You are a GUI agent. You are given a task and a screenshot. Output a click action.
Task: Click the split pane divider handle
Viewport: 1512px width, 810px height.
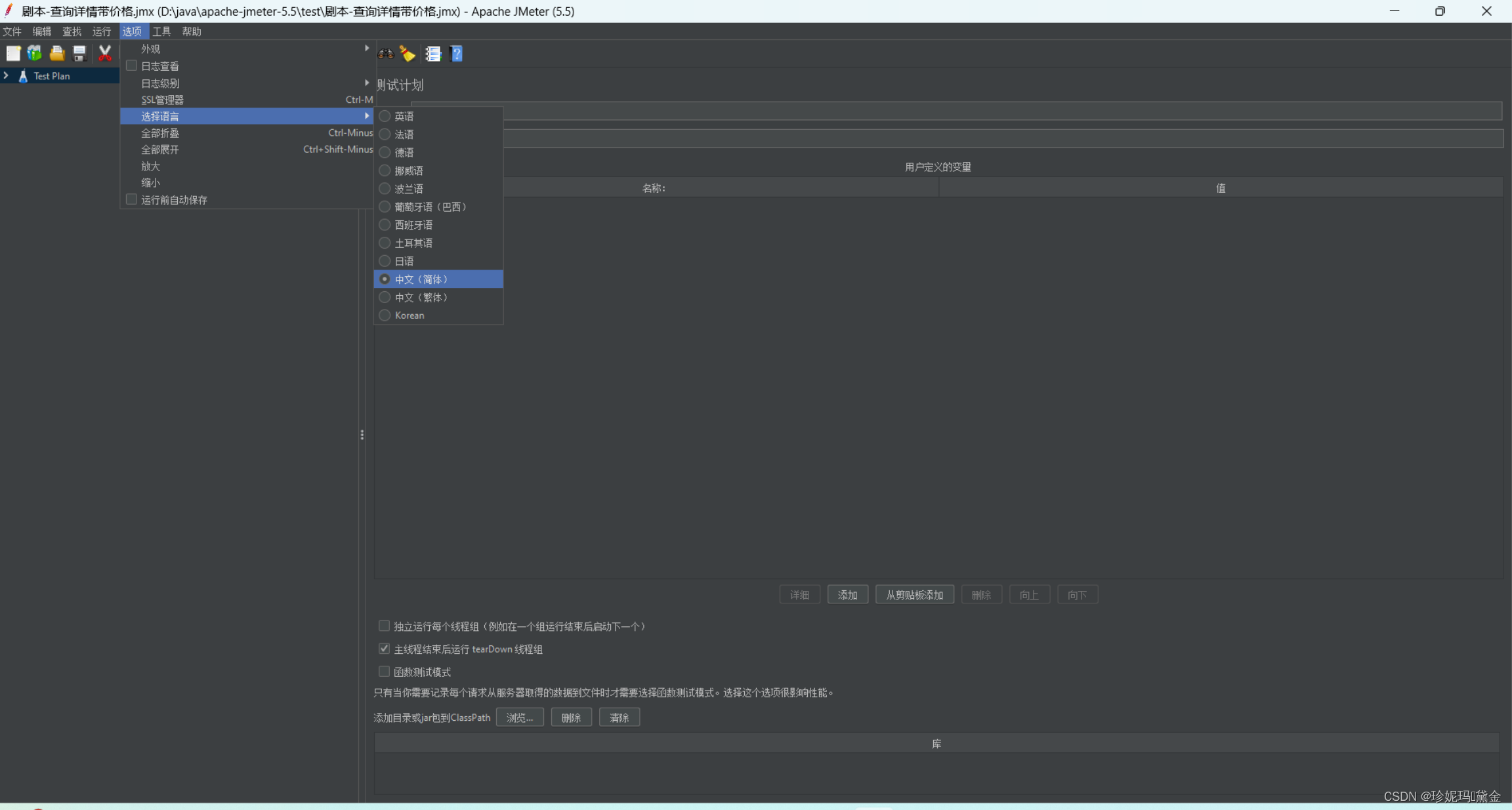362,435
